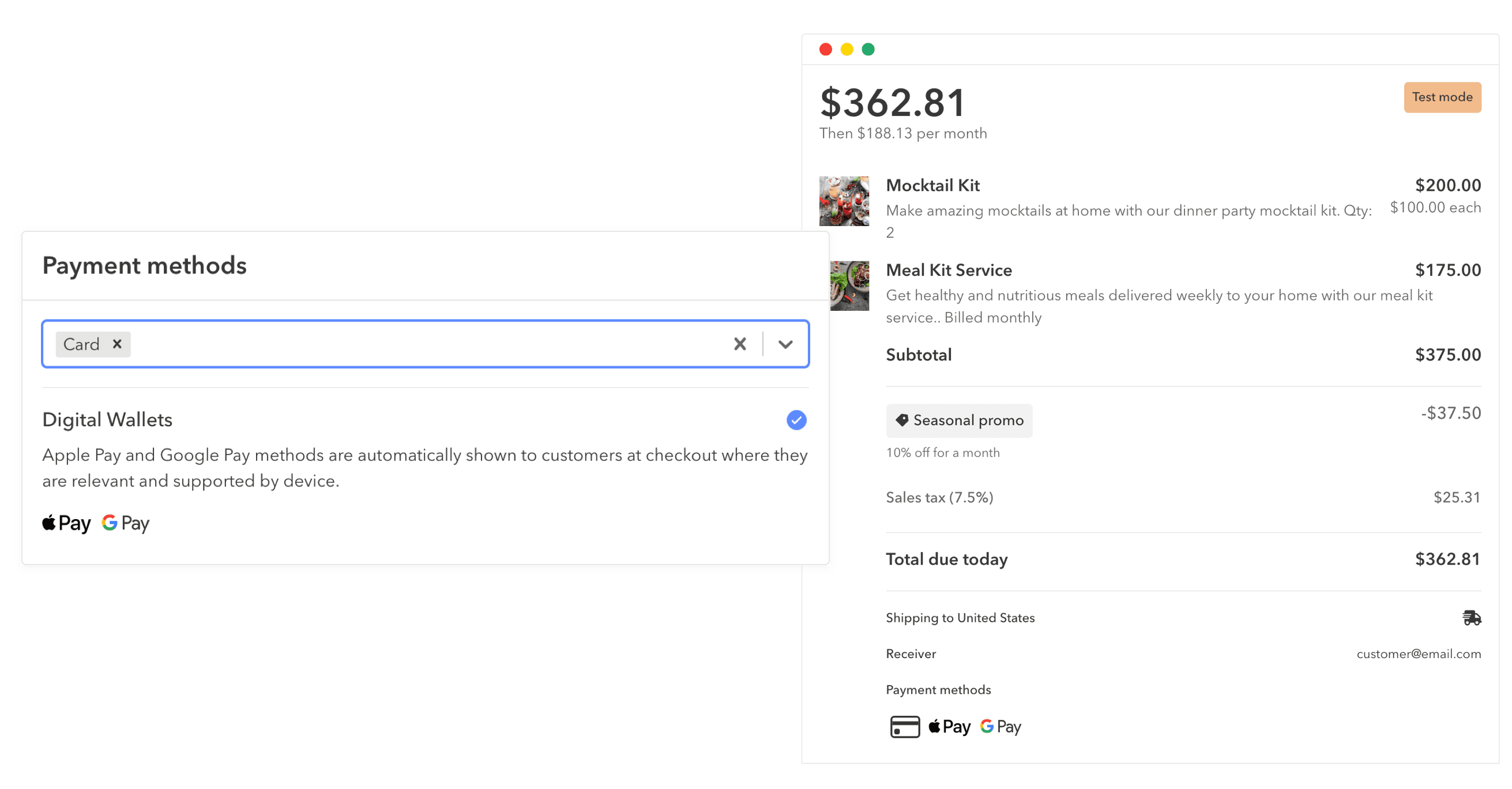
Task: Click the customer@email.com receiver address
Action: tap(1418, 654)
